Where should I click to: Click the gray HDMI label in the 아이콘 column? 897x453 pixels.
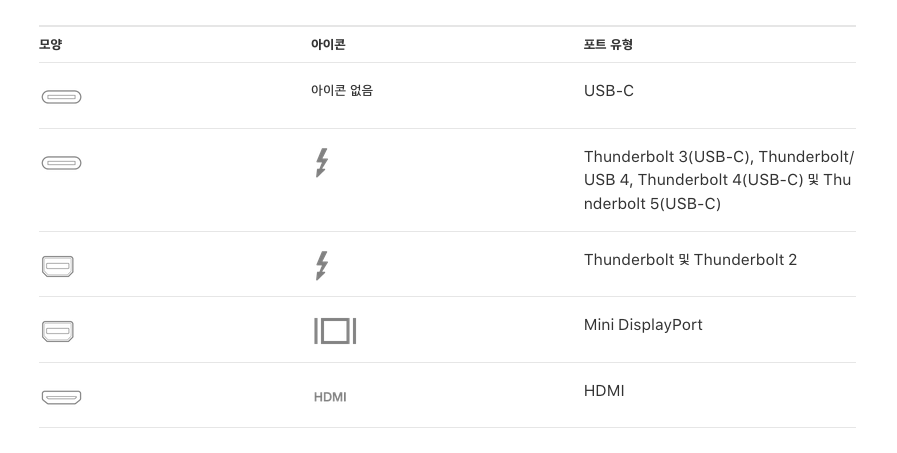(329, 397)
